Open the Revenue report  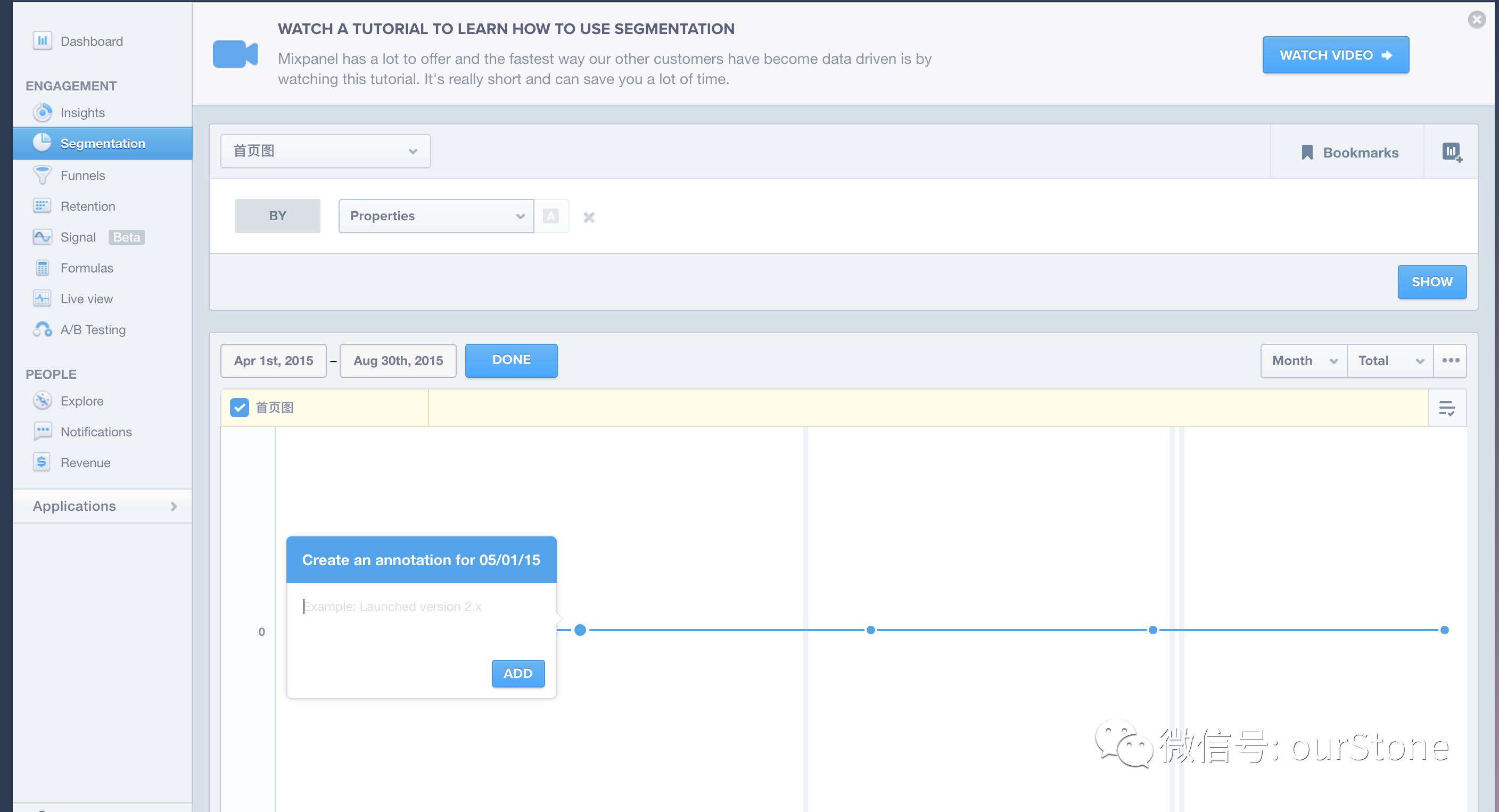(x=86, y=462)
